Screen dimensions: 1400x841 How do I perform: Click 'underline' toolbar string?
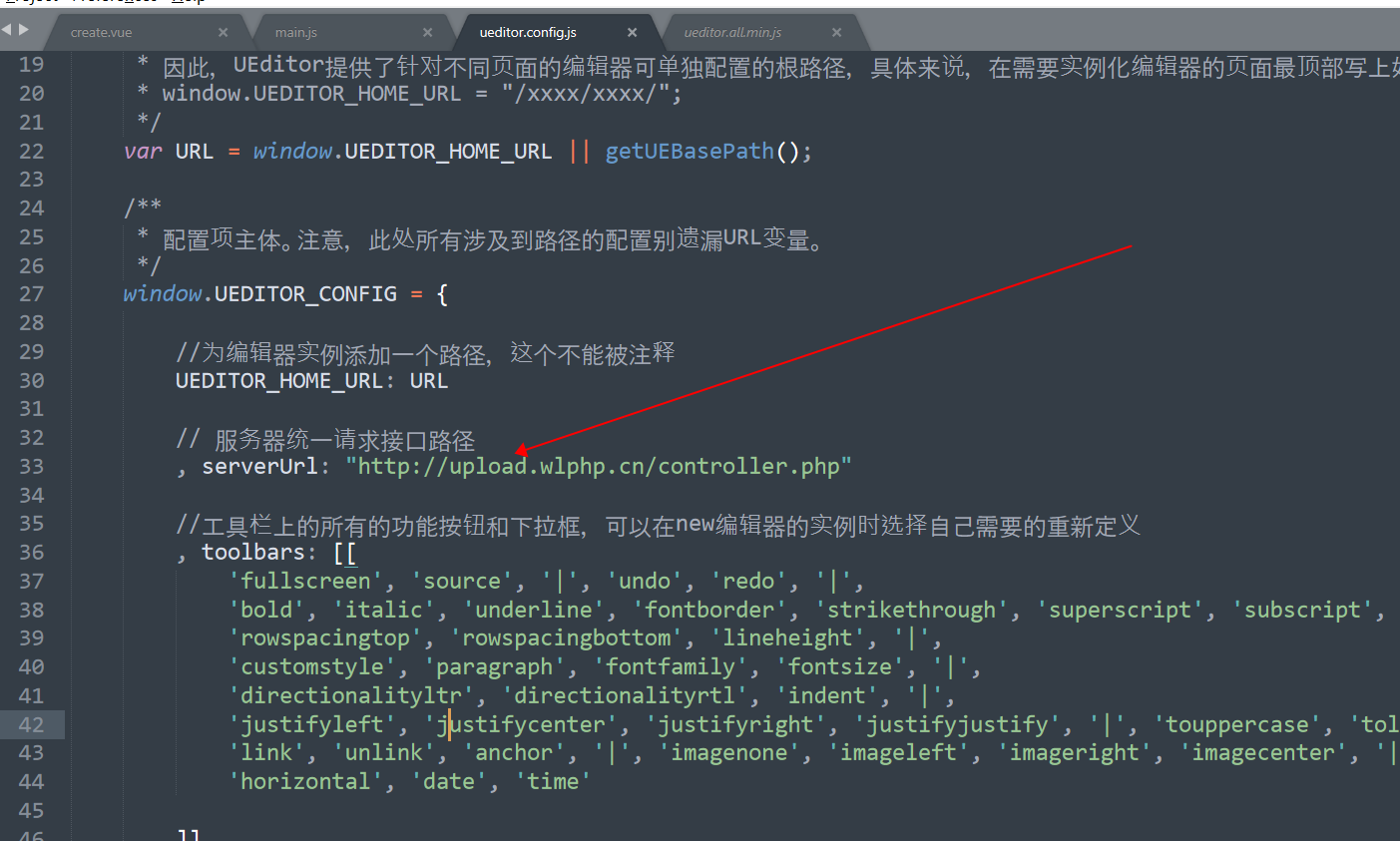(533, 610)
